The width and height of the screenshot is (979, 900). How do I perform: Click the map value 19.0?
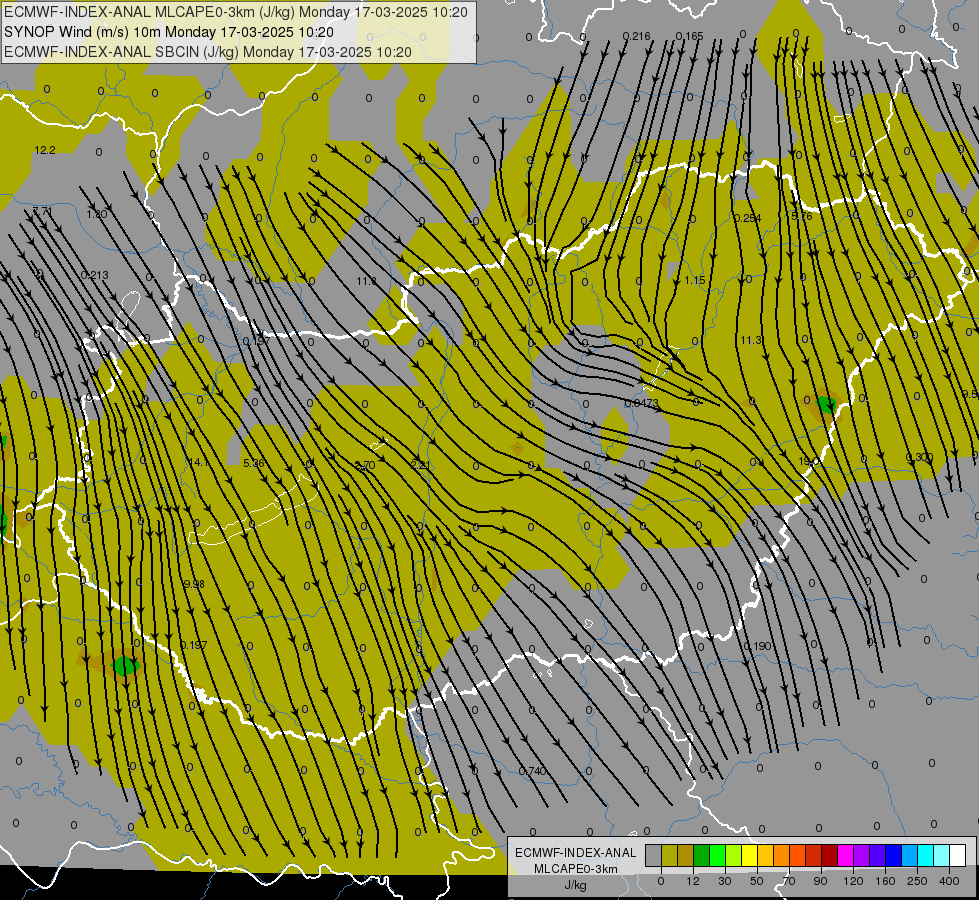pos(809,461)
